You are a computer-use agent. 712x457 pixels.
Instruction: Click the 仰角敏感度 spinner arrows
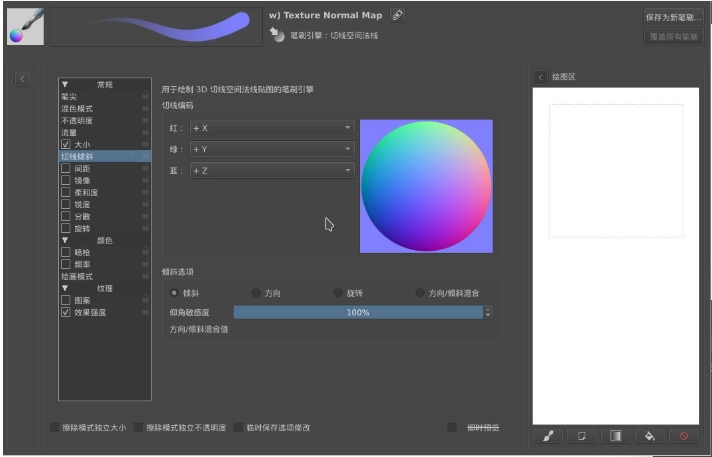(x=488, y=312)
